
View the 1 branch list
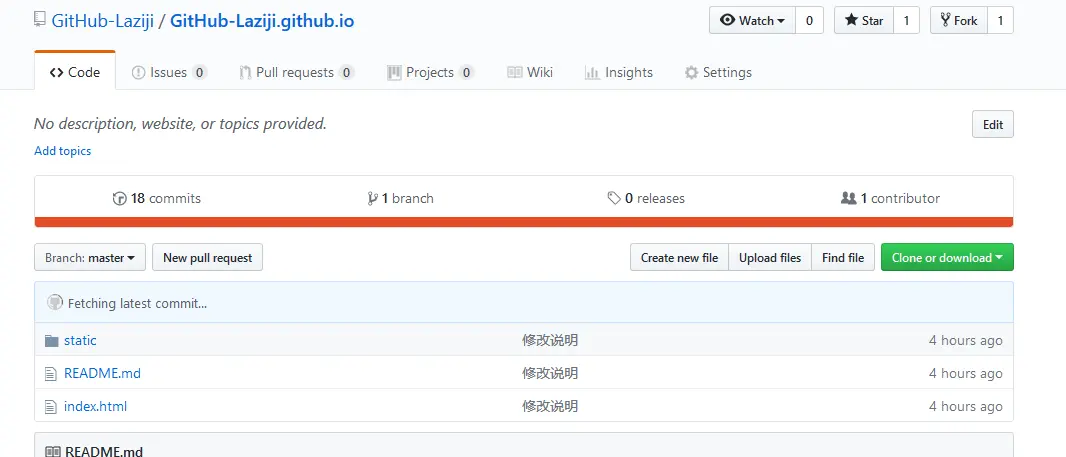[x=400, y=199]
